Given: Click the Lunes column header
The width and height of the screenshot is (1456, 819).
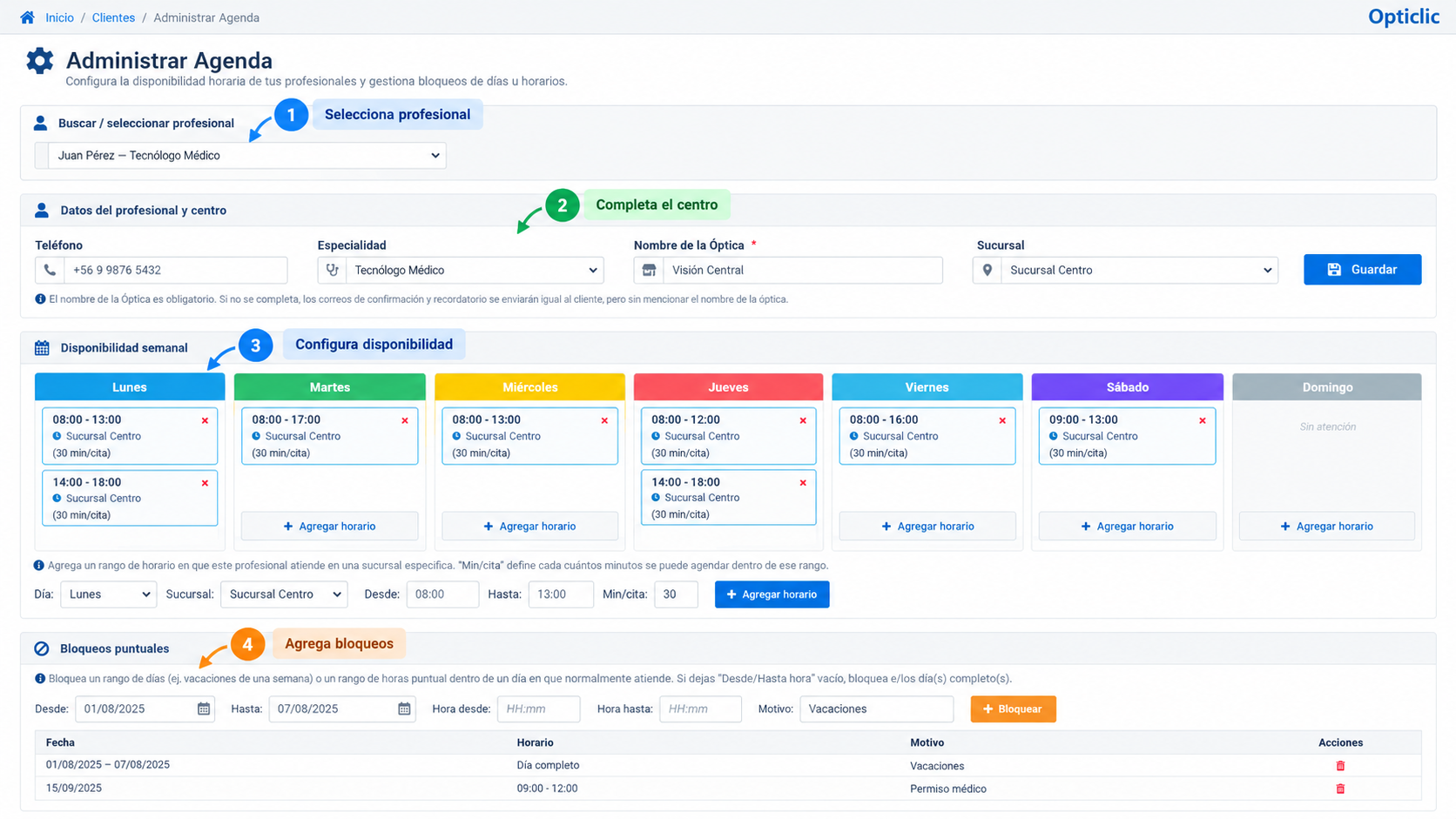Looking at the screenshot, I should [130, 387].
